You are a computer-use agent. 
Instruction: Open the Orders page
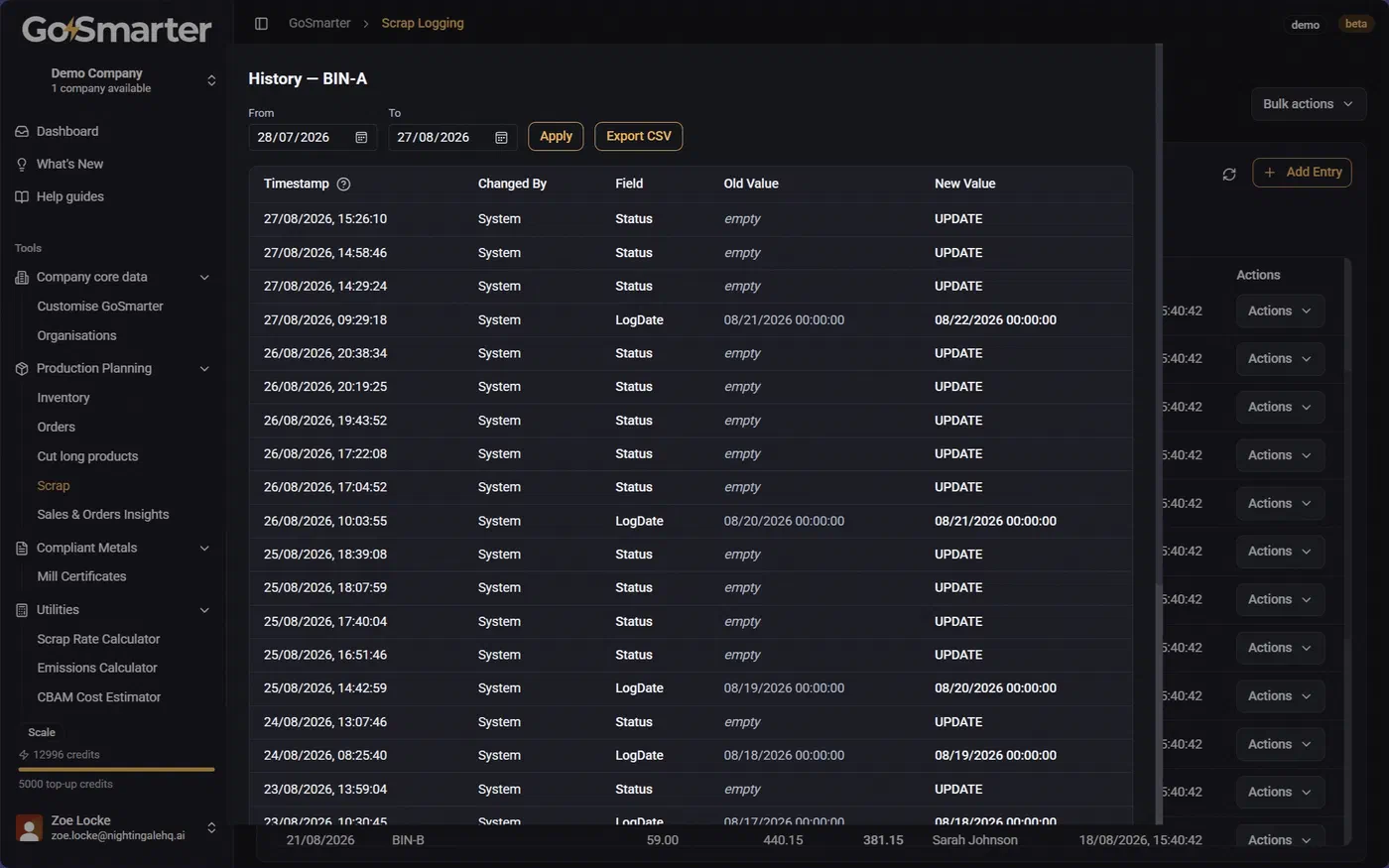pyautogui.click(x=56, y=427)
